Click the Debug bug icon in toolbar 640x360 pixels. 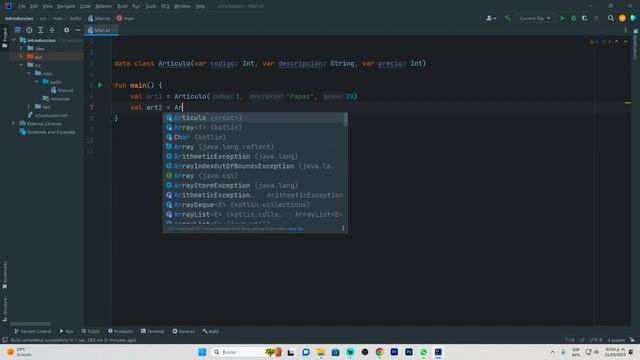coord(573,18)
